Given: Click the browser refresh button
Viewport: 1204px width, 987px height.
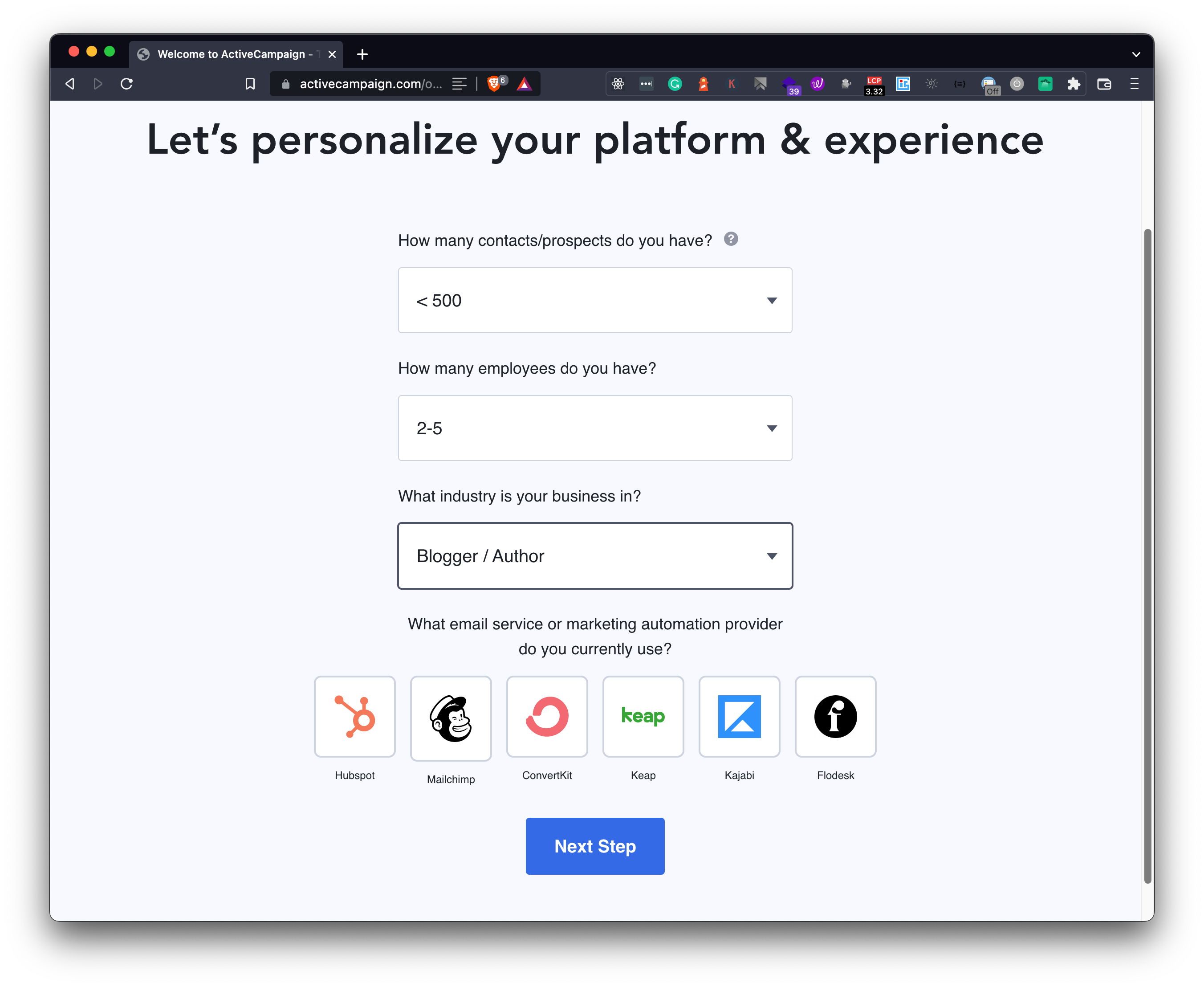Looking at the screenshot, I should coord(128,84).
